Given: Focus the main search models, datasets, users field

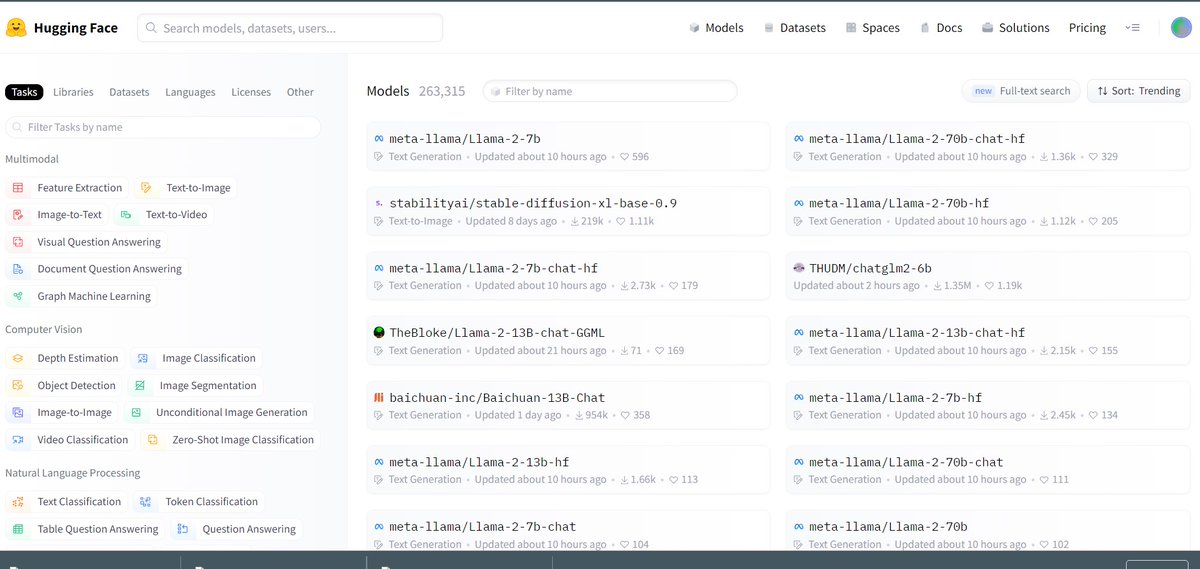Looking at the screenshot, I should pyautogui.click(x=290, y=28).
